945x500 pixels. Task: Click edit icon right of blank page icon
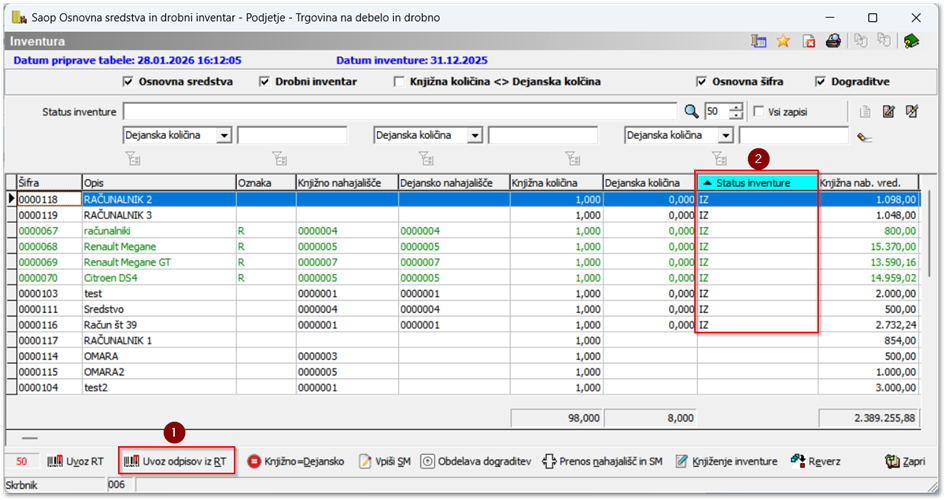coord(888,111)
